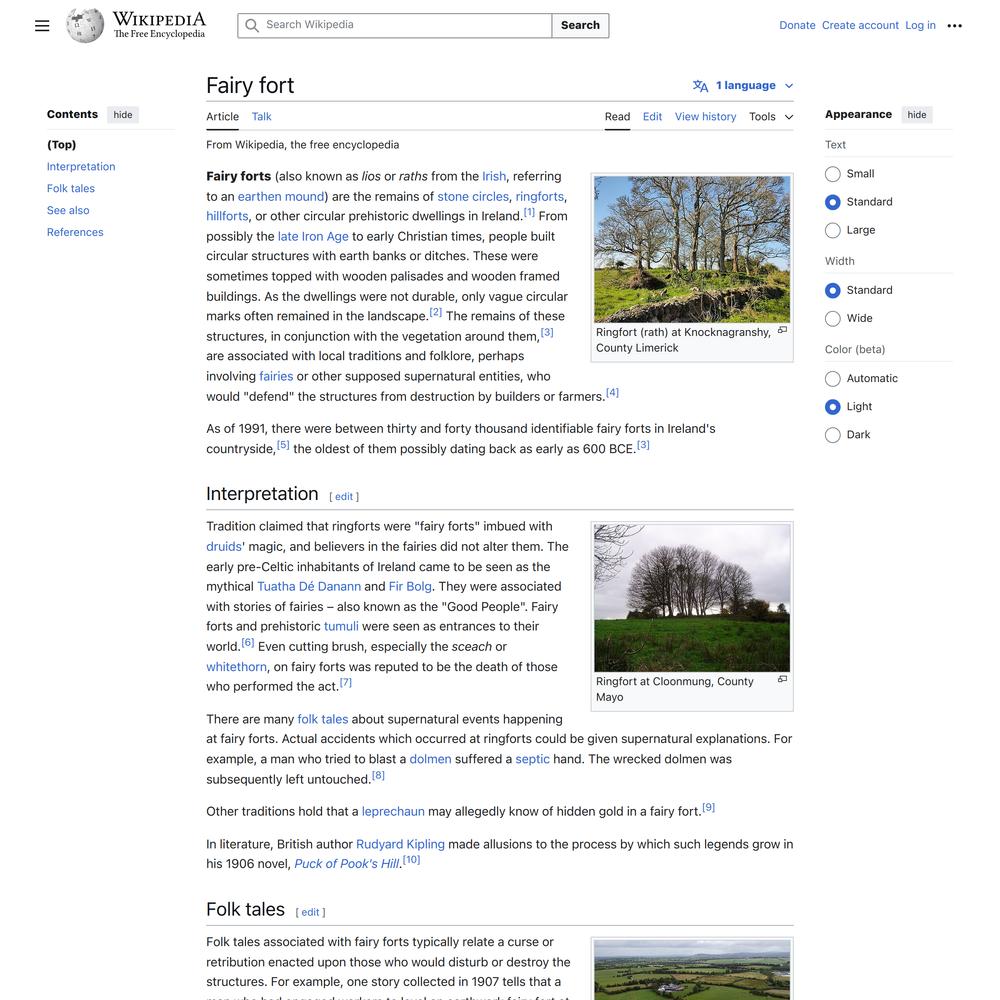The width and height of the screenshot is (1000, 1000).
Task: Open the Edit tab
Action: [652, 117]
